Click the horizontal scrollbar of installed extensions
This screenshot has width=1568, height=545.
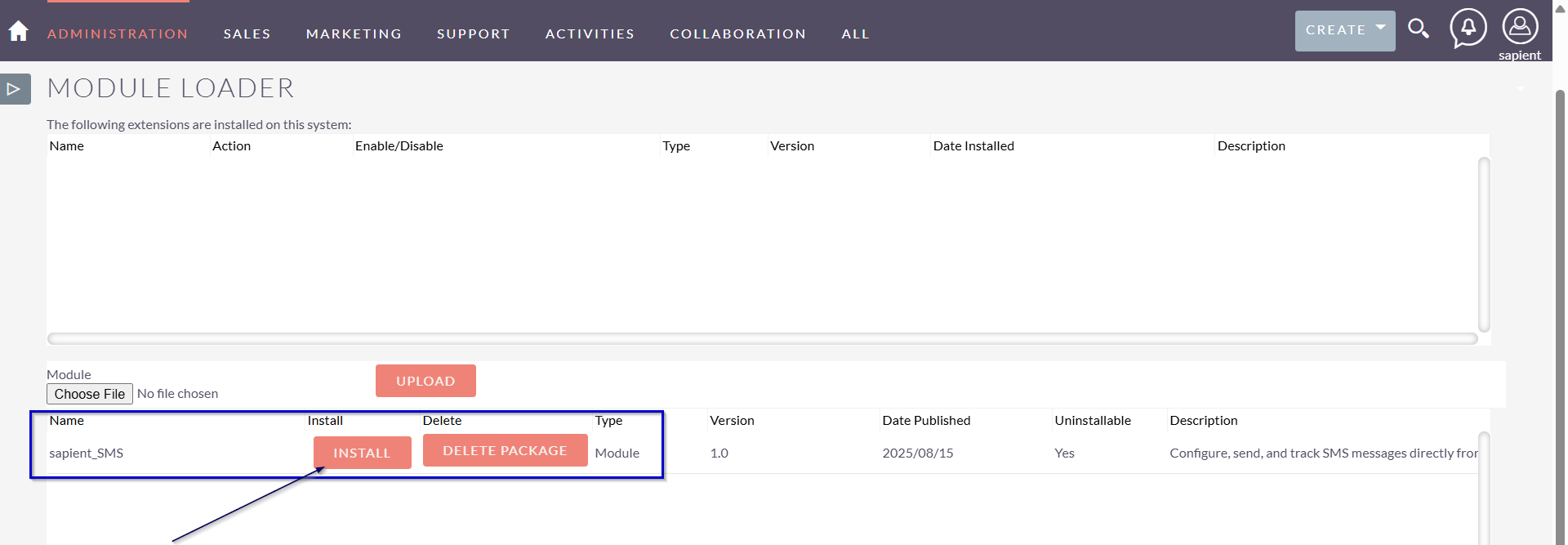pyautogui.click(x=762, y=338)
